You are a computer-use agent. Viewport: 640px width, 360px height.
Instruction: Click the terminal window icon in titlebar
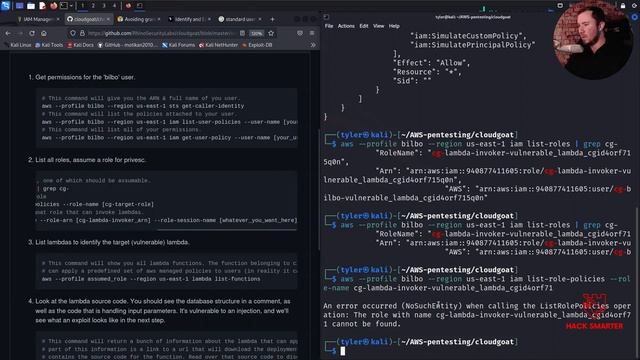click(326, 17)
